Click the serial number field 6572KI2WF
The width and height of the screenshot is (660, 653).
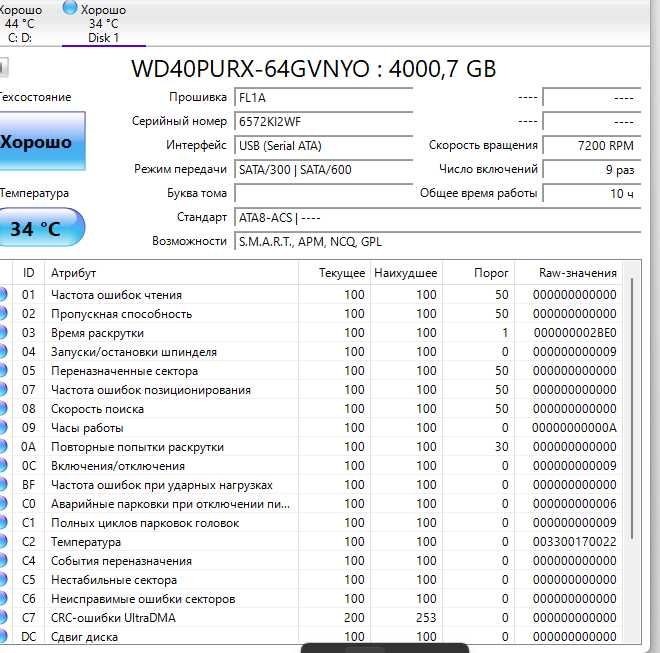pos(323,122)
